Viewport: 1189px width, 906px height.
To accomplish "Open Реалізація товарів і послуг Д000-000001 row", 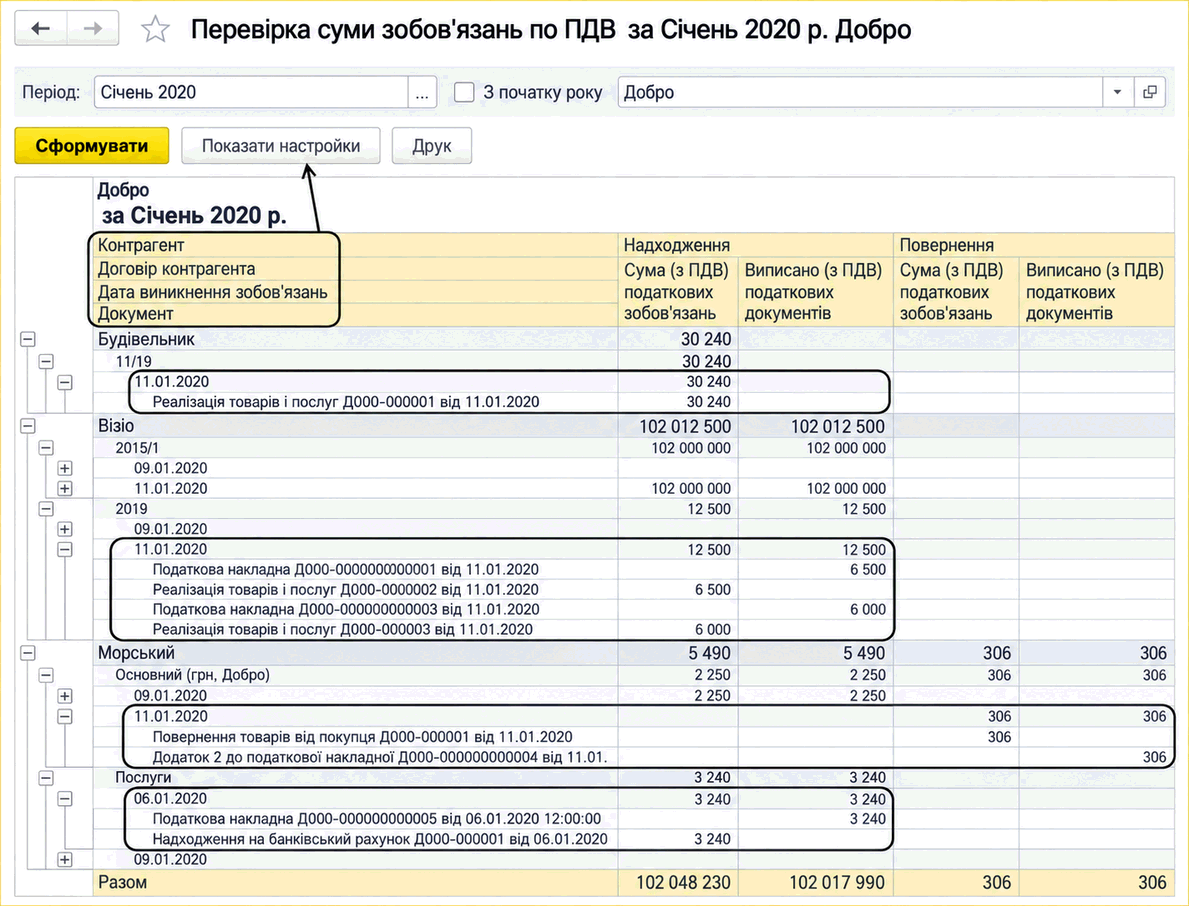I will coord(346,402).
